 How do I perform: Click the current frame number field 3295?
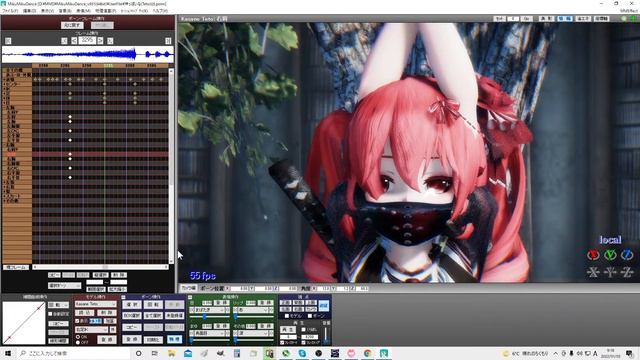[87, 40]
